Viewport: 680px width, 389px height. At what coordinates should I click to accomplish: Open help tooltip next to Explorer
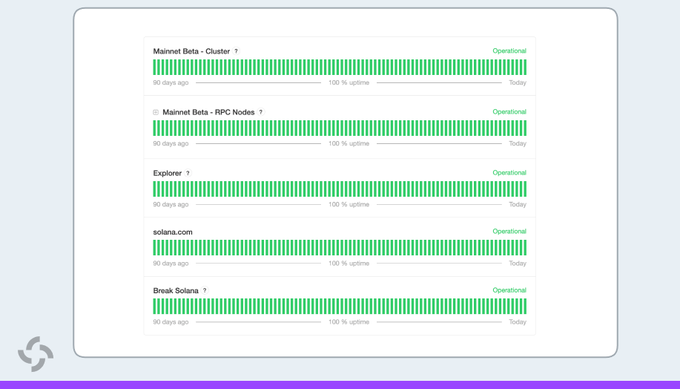[188, 173]
